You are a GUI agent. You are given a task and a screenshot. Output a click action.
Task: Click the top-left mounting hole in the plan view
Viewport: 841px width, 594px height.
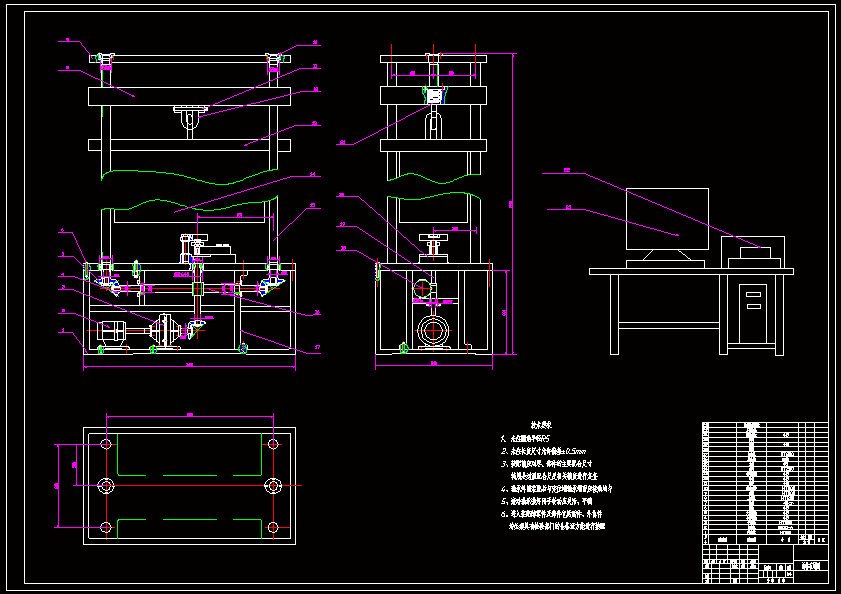(x=106, y=444)
